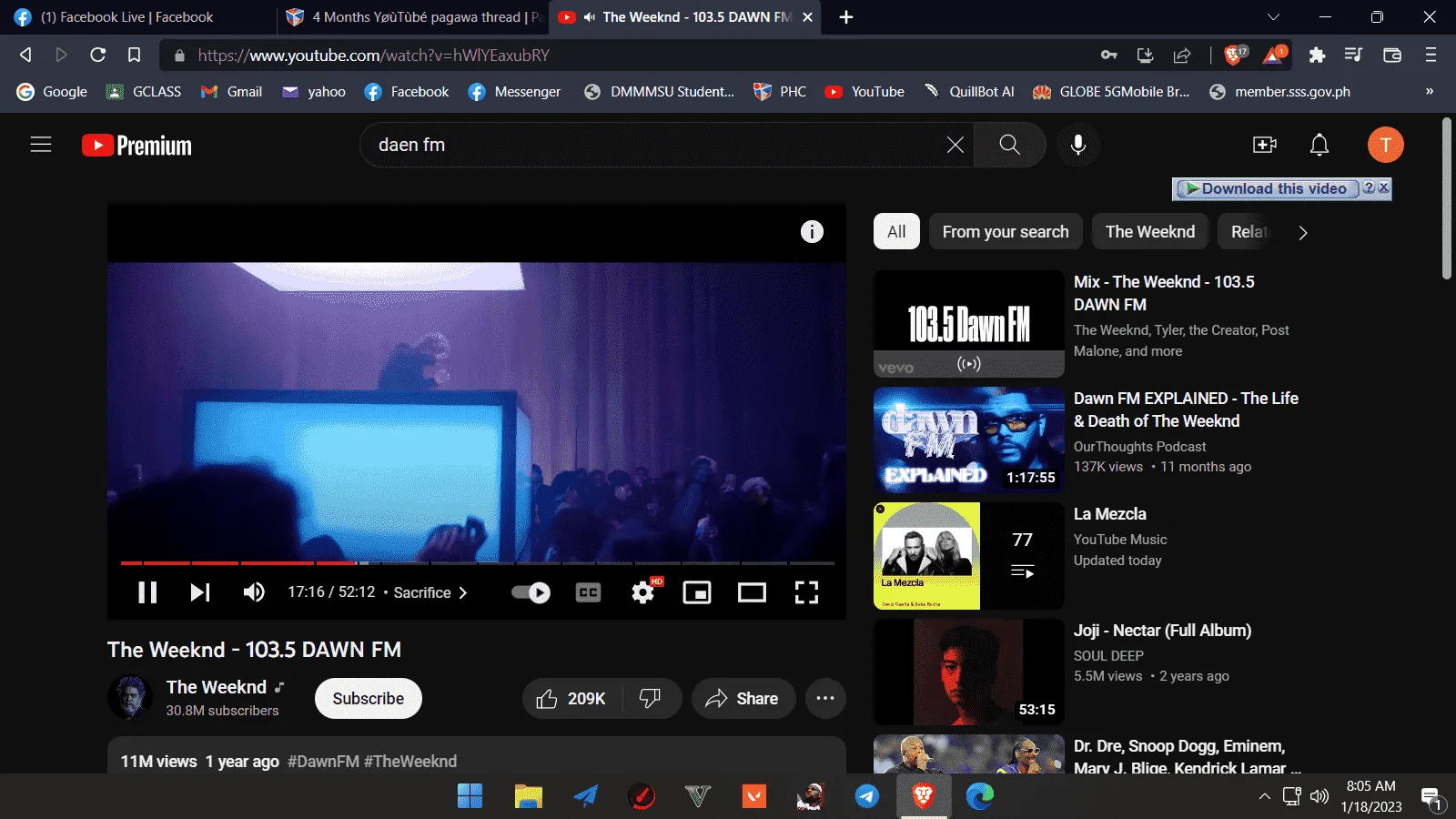Open The Weeknd channel name link
Image resolution: width=1456 pixels, height=819 pixels.
pyautogui.click(x=217, y=687)
